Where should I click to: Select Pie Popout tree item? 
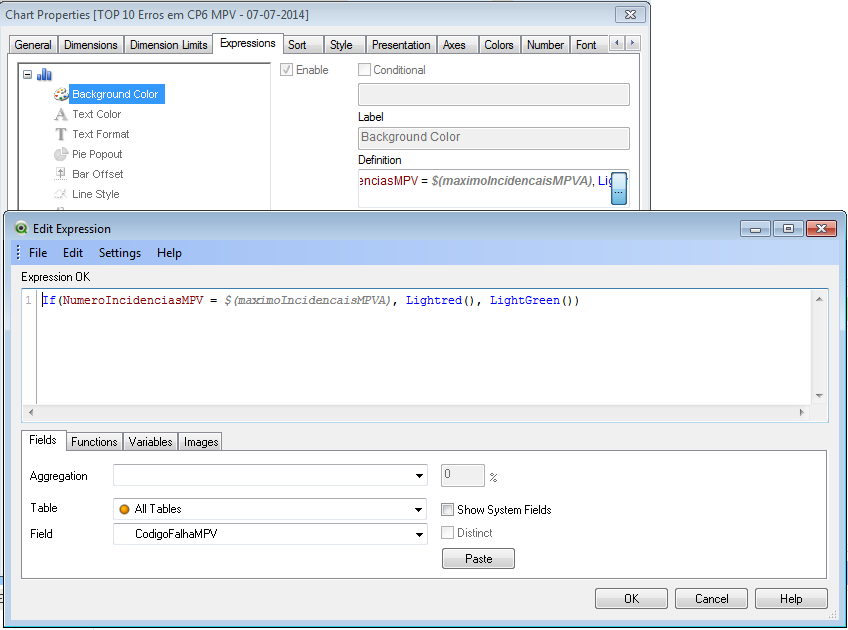click(97, 154)
